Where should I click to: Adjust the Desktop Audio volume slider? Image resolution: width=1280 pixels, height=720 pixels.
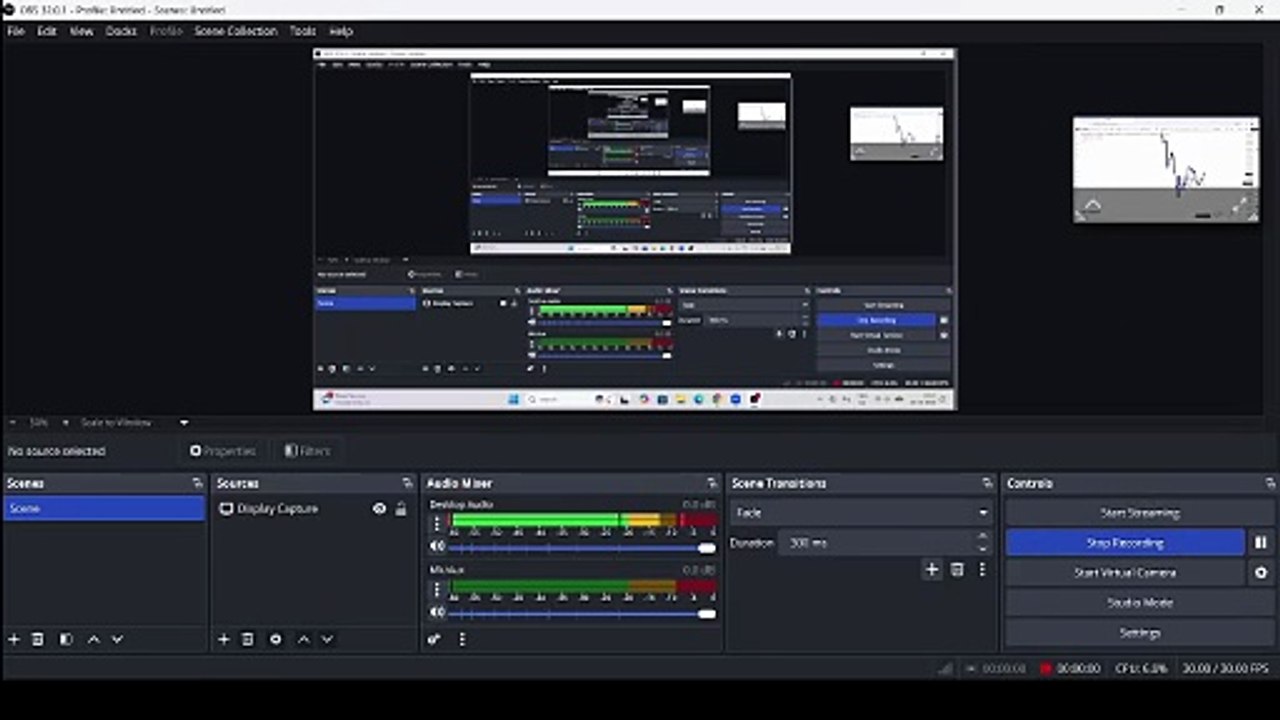(x=582, y=548)
